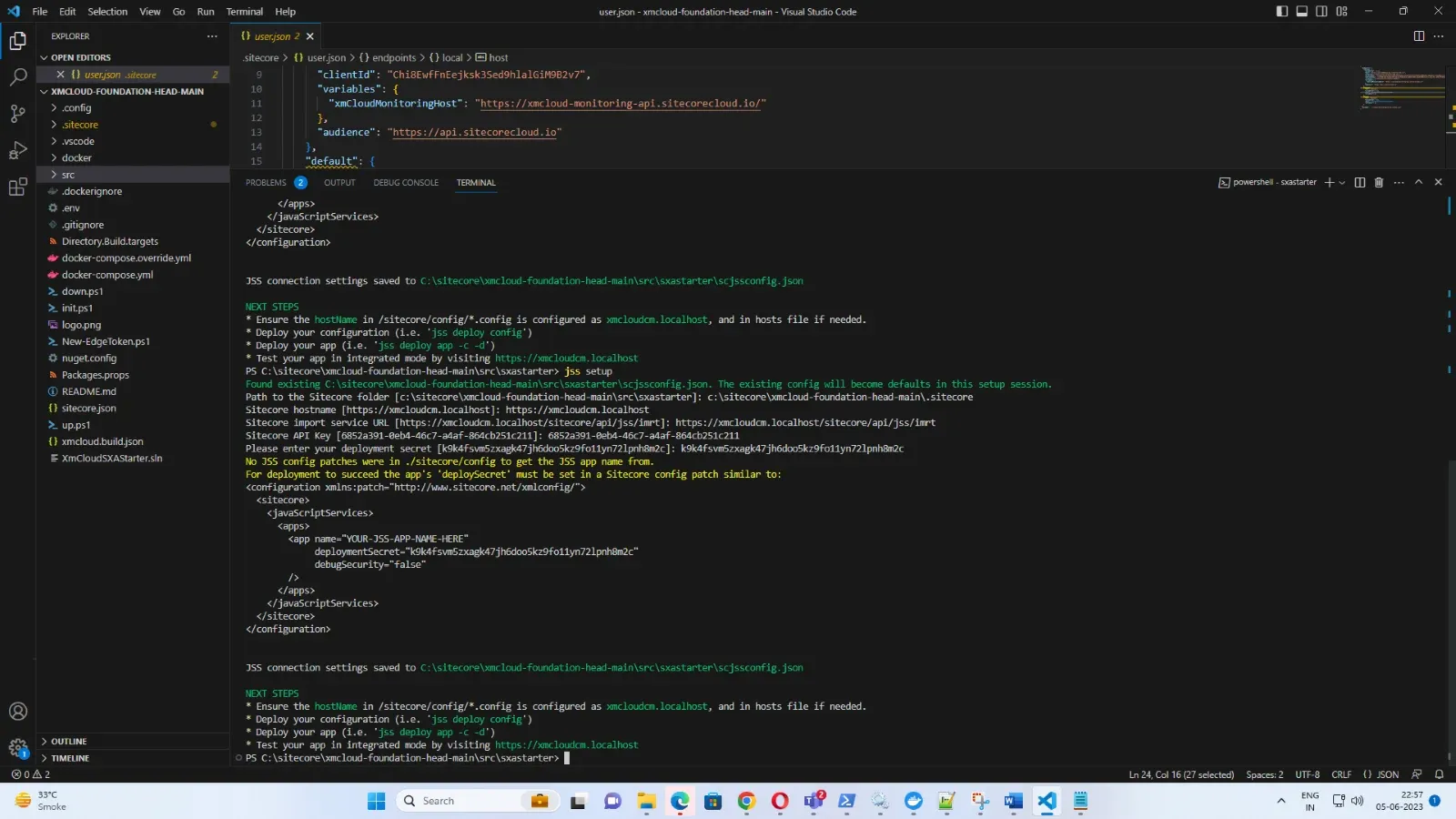Close the terminal panel

1439,182
